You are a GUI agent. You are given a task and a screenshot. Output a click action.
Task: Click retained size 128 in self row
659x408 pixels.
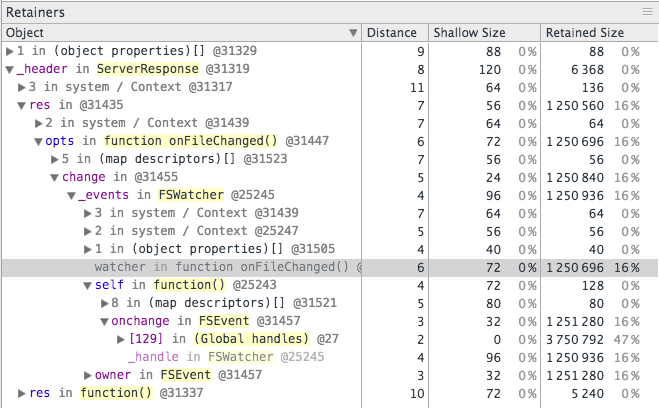pyautogui.click(x=593, y=286)
